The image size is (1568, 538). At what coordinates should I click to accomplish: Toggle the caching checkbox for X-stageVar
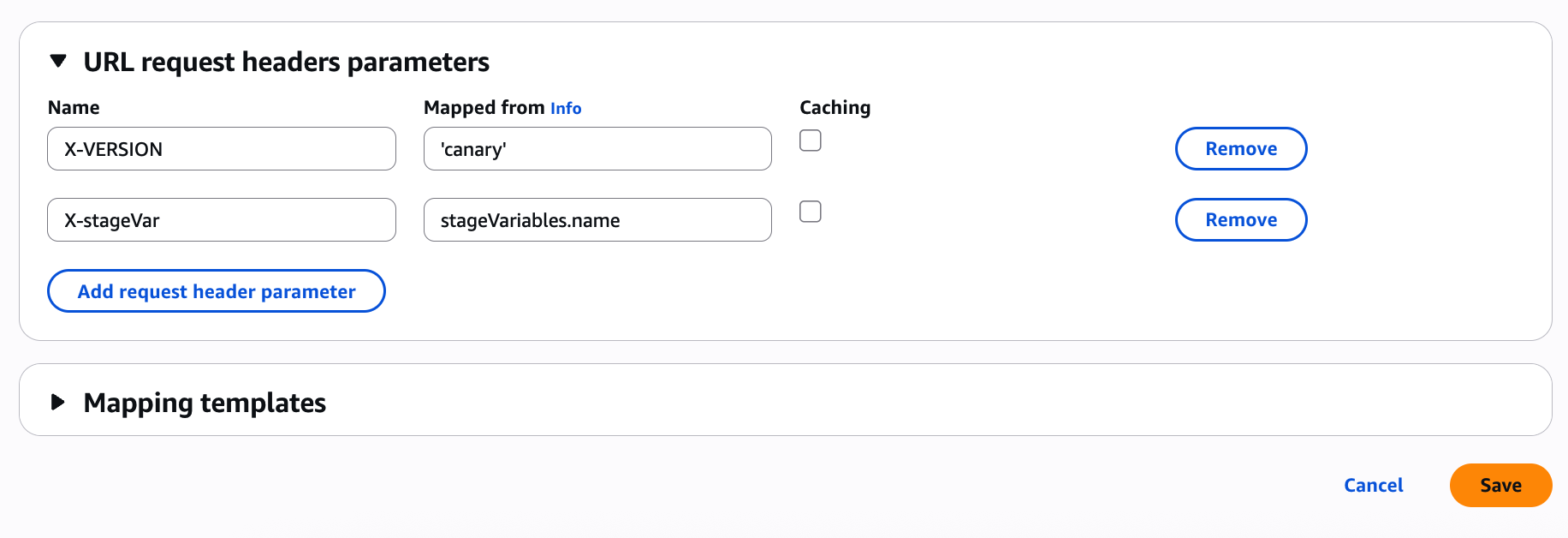point(811,212)
